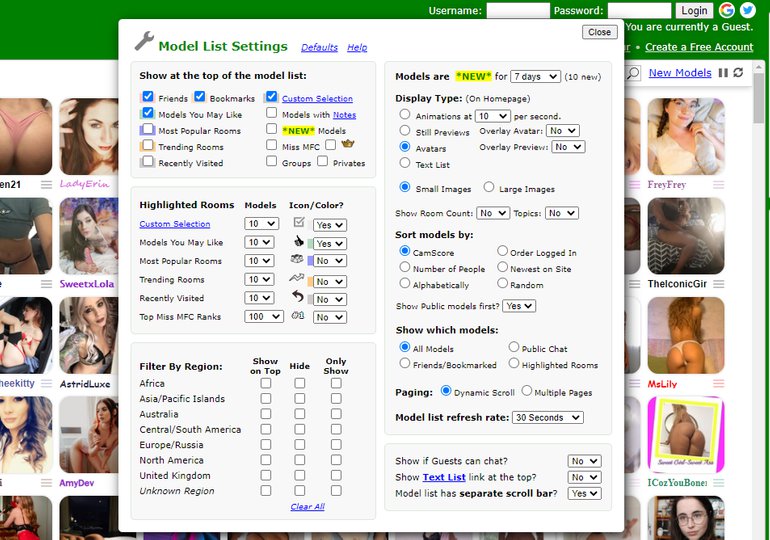Click the trending arrow icon for Trending Rooms
This screenshot has width=770, height=540.
(297, 278)
